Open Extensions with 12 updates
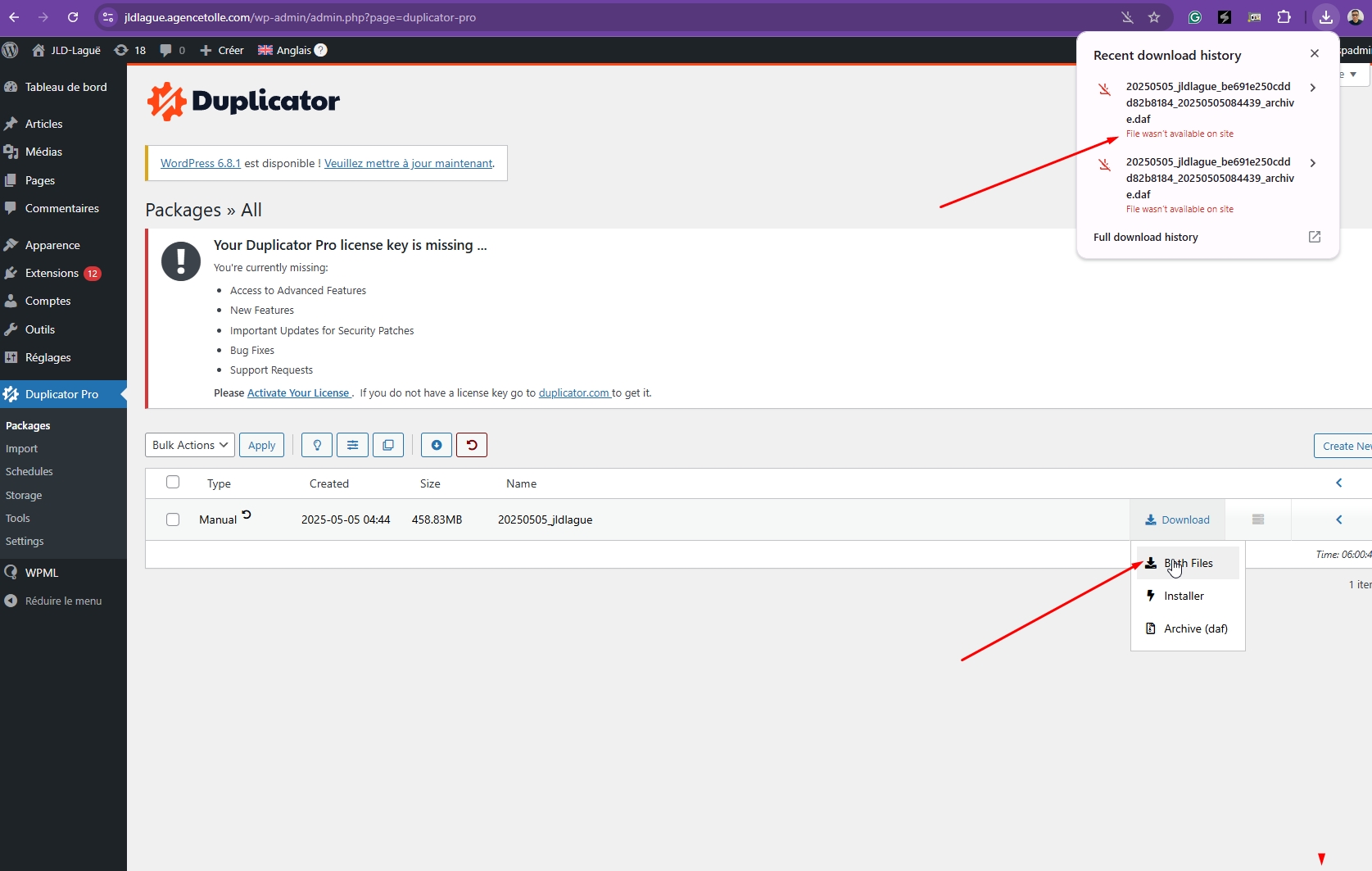The image size is (1372, 871). 63,273
